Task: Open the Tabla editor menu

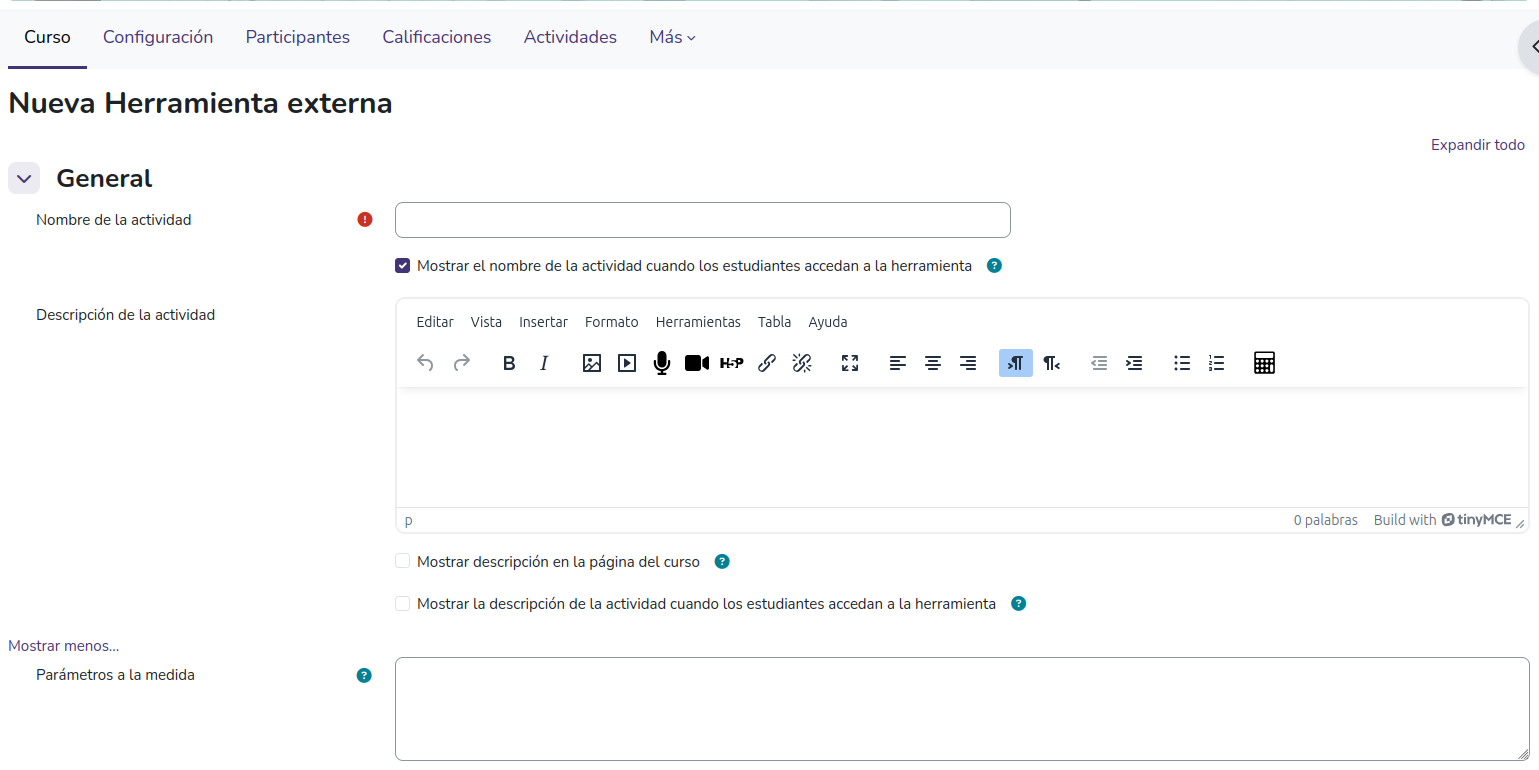Action: point(774,322)
